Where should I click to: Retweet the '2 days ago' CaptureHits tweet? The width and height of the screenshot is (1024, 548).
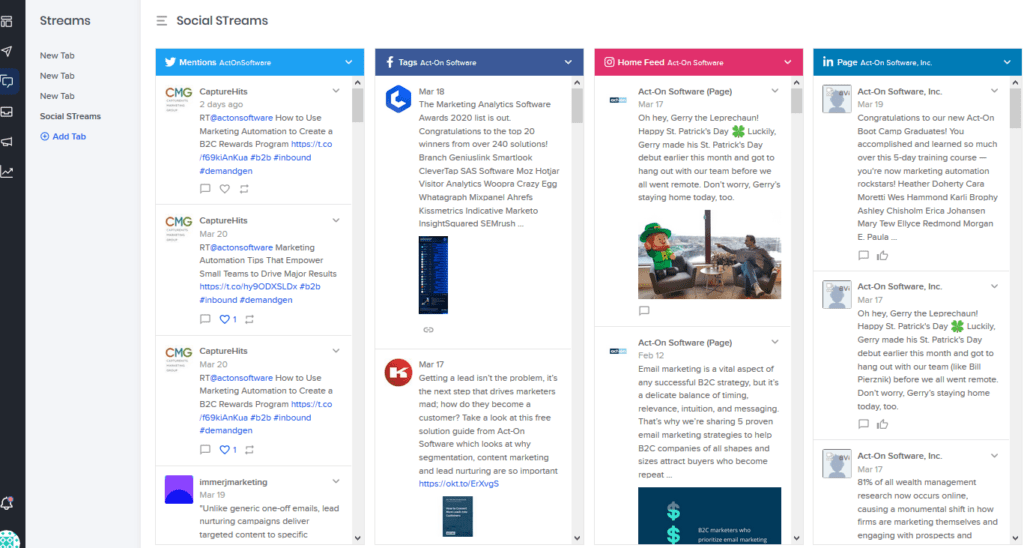point(244,189)
